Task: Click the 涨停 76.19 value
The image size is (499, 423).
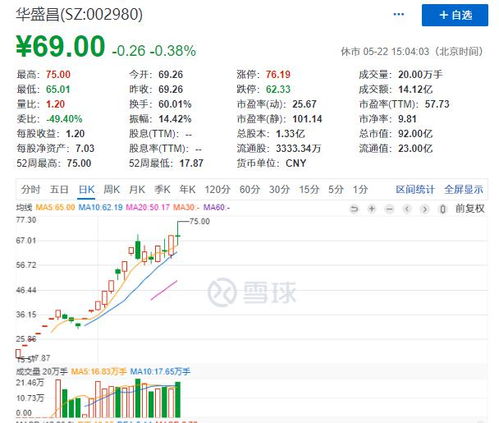Action: (x=278, y=74)
